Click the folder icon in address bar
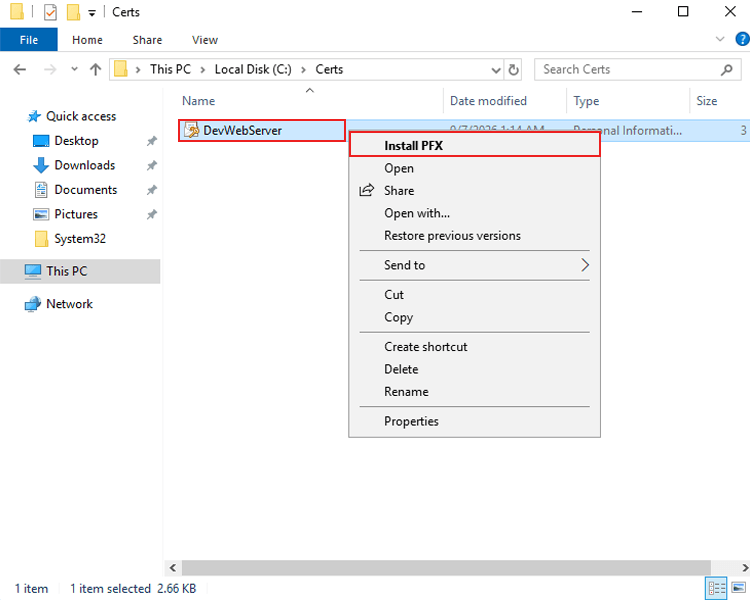Screen dimensions: 750x600 [x=121, y=69]
